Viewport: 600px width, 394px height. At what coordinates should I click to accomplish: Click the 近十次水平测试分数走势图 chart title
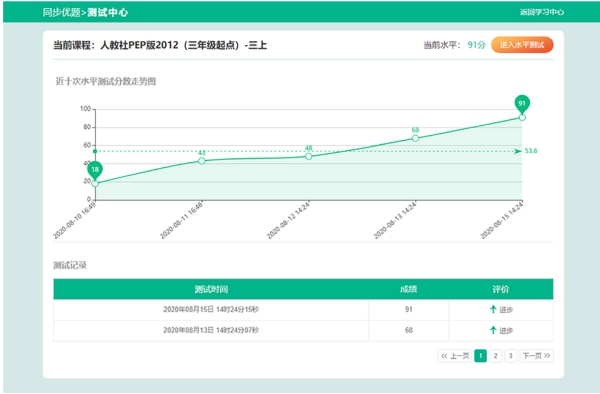coord(106,81)
